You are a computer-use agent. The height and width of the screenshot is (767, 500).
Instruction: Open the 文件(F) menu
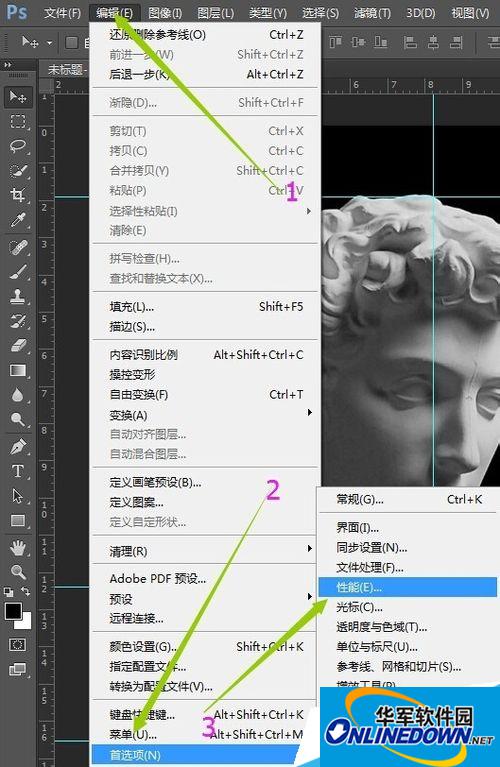click(x=63, y=13)
